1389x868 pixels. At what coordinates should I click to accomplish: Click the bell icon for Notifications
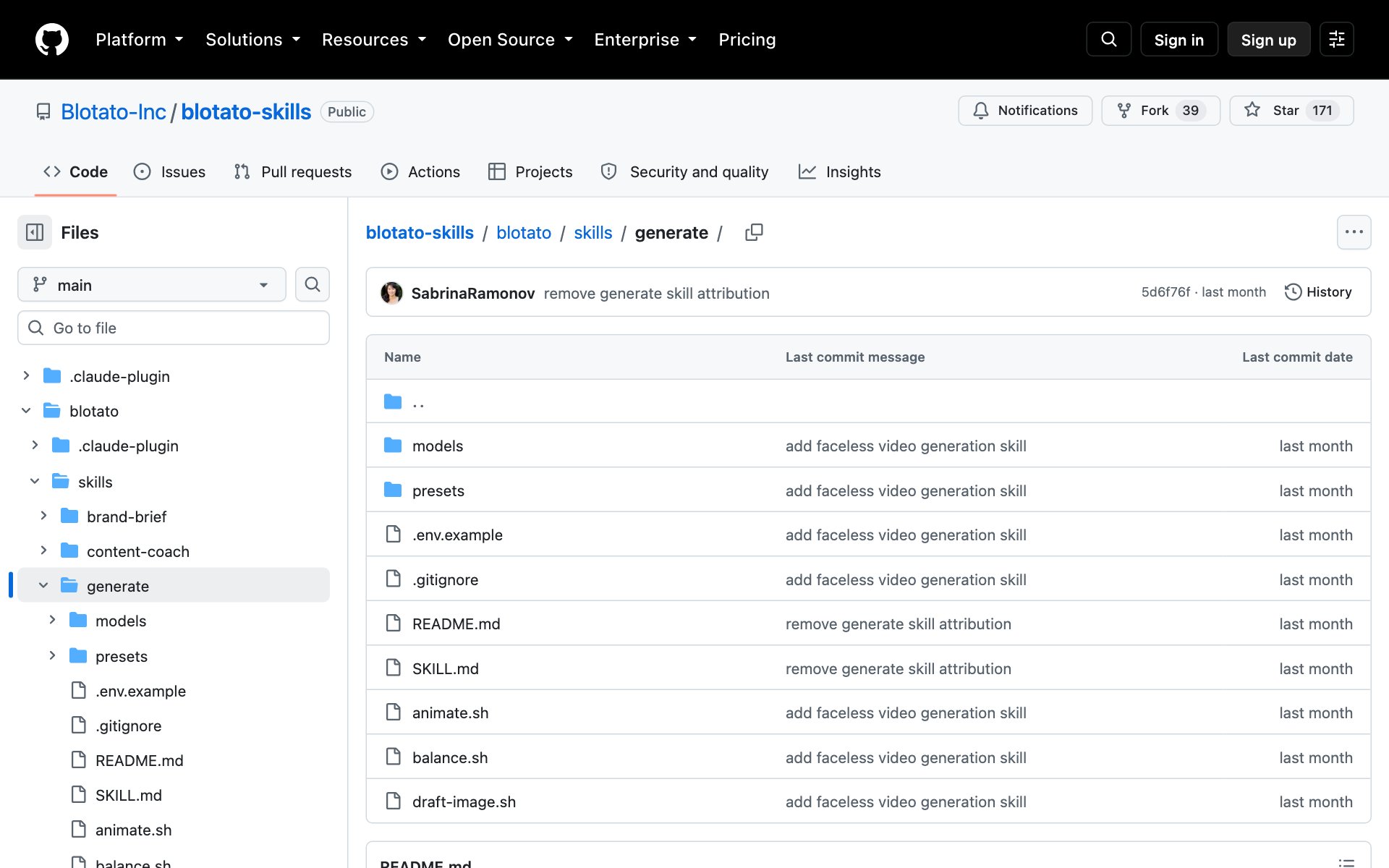pos(980,110)
